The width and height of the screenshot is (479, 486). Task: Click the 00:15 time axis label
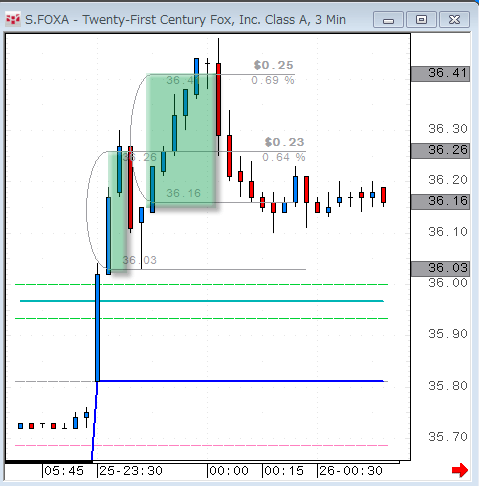click(x=284, y=471)
